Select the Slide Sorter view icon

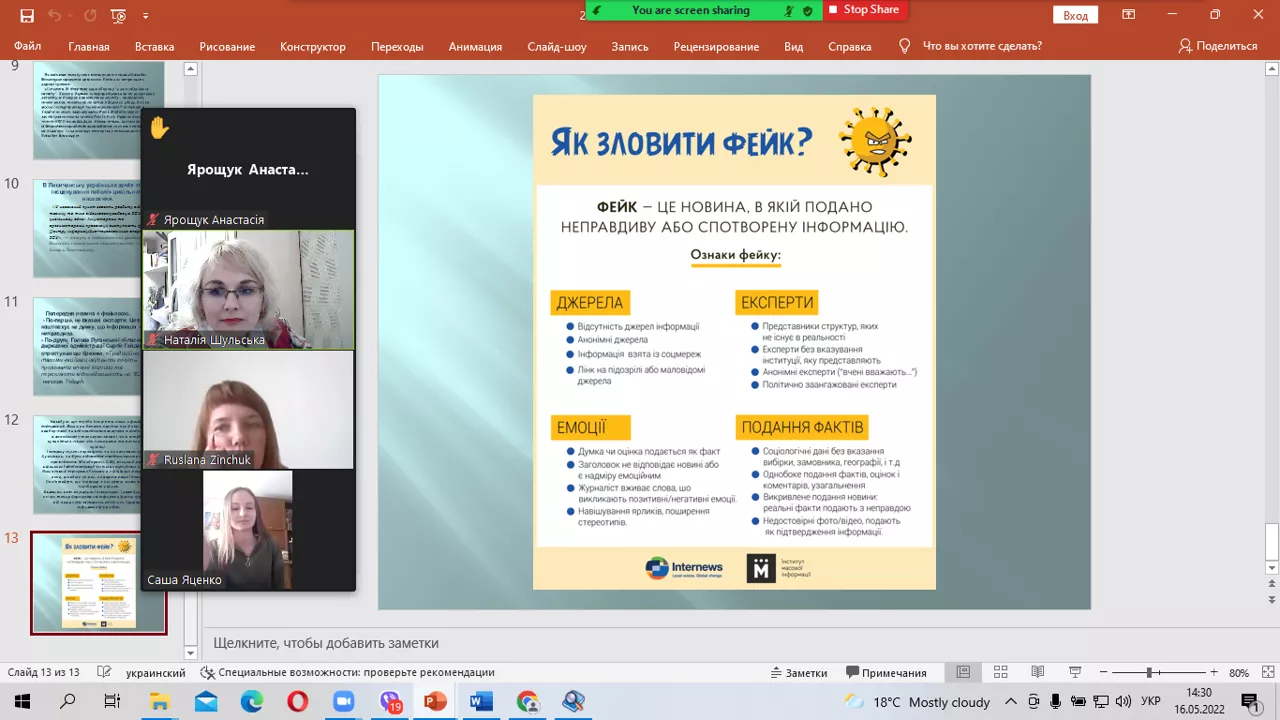[1000, 672]
